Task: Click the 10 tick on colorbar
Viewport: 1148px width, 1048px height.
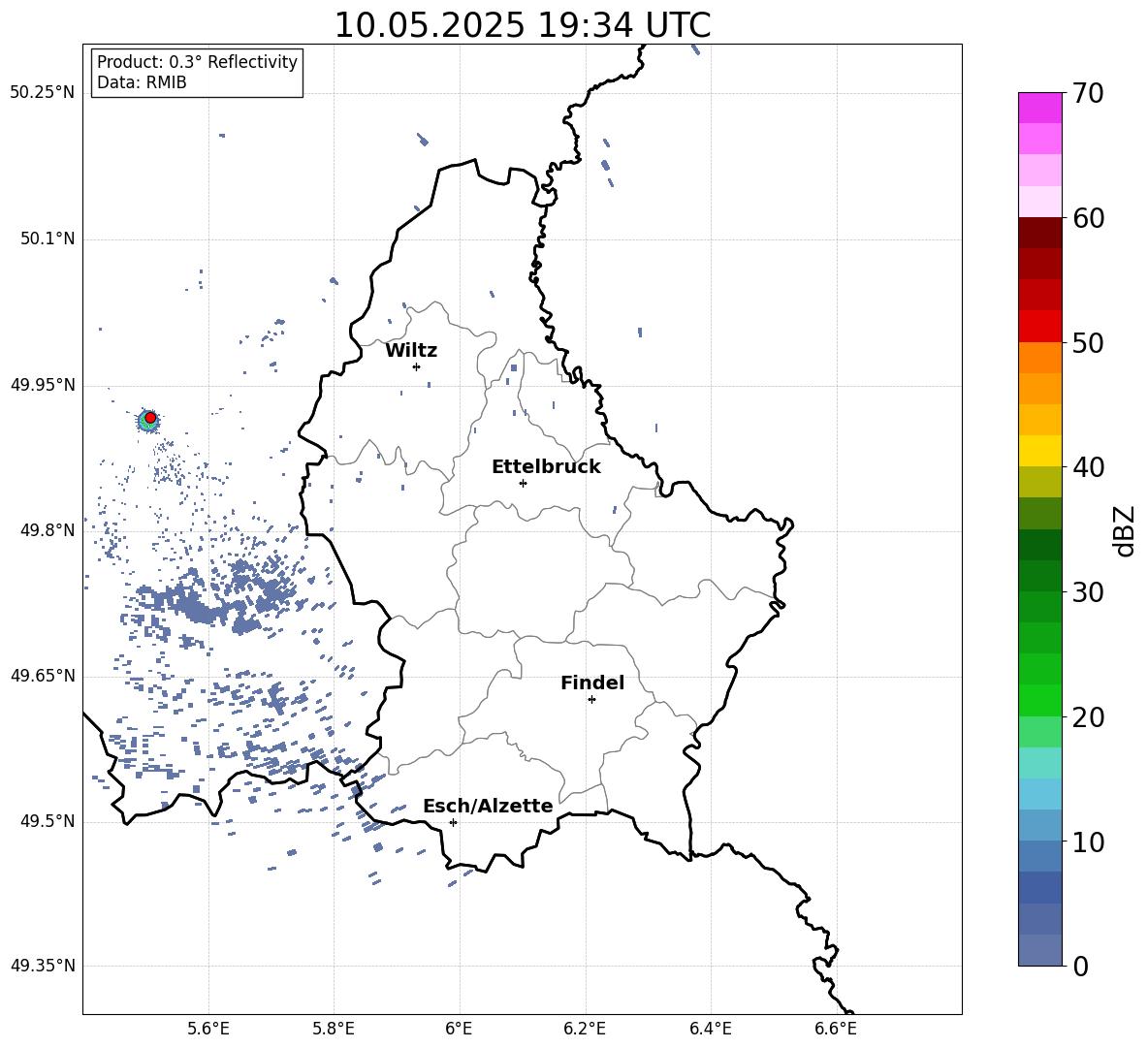Action: (1088, 842)
